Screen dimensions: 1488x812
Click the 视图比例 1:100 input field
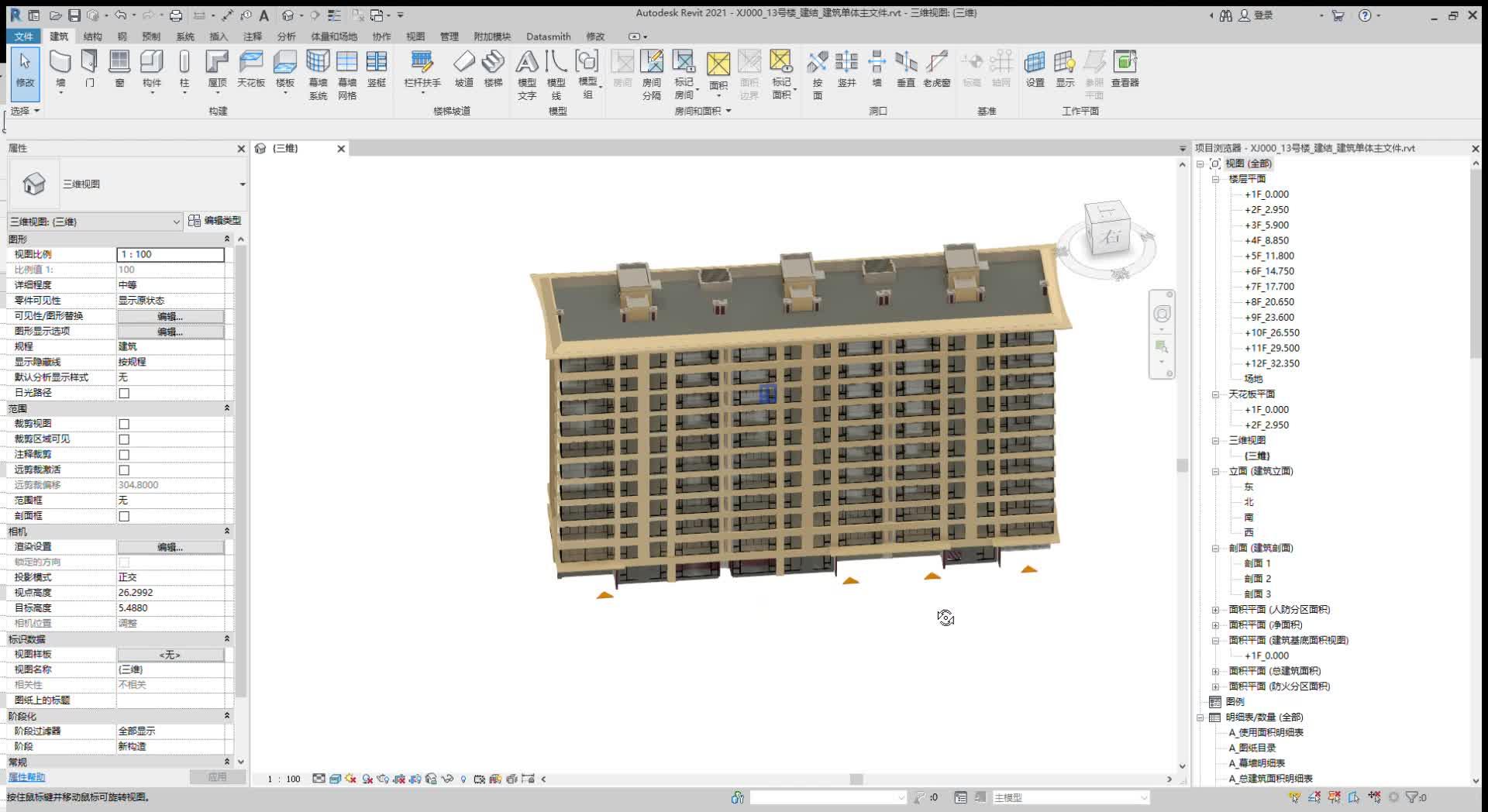pyautogui.click(x=170, y=254)
